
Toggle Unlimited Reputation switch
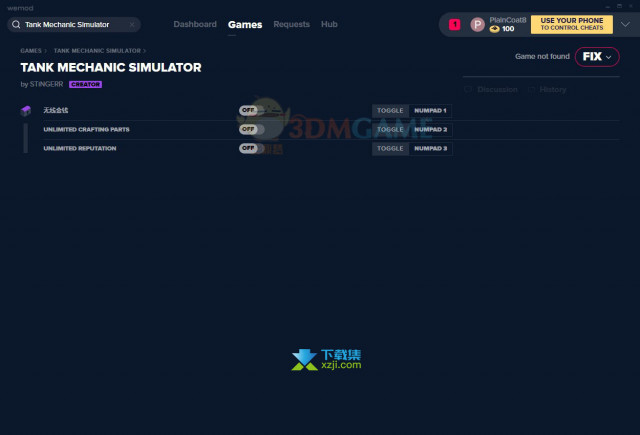pos(251,148)
